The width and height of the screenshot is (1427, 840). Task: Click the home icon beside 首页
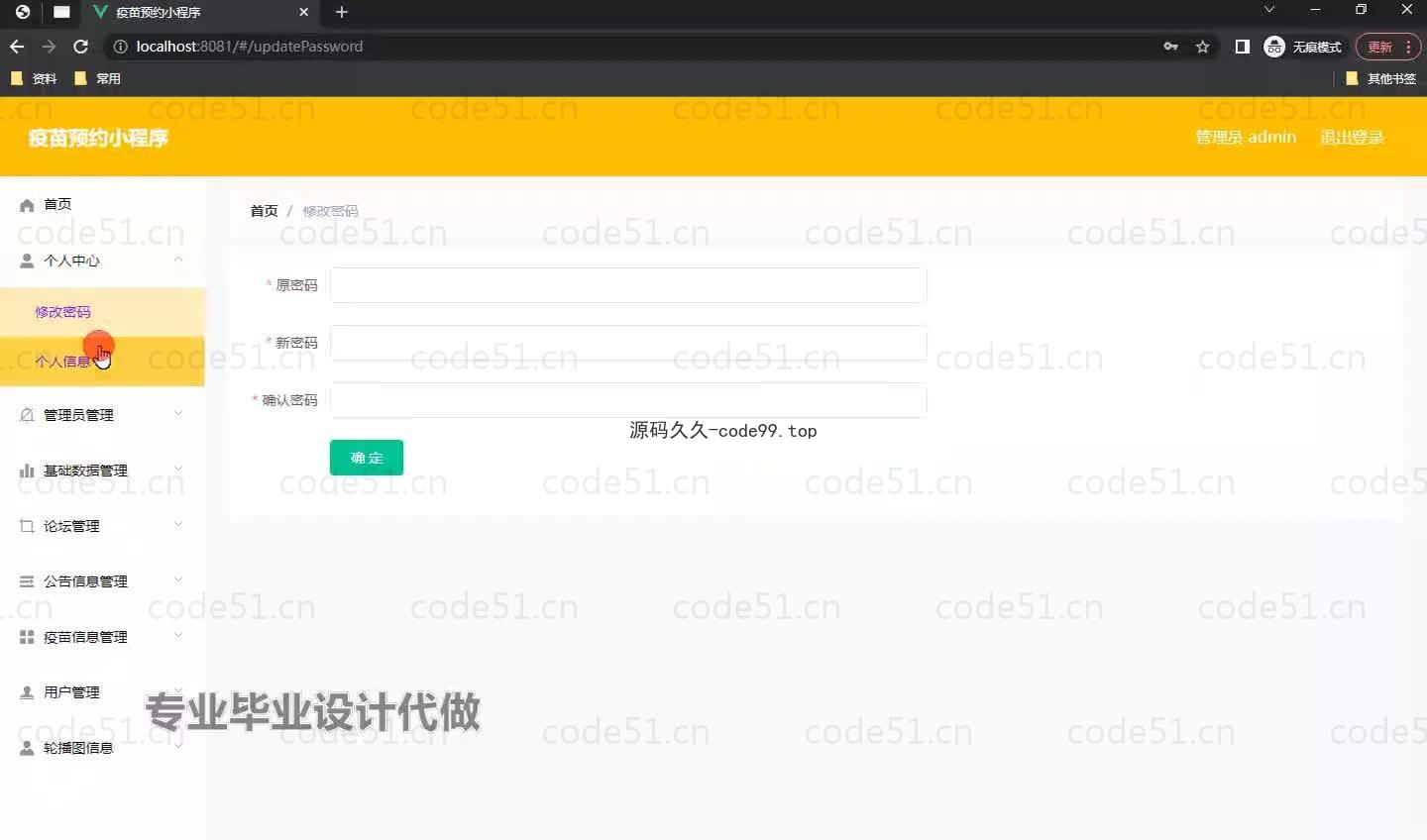click(x=27, y=205)
